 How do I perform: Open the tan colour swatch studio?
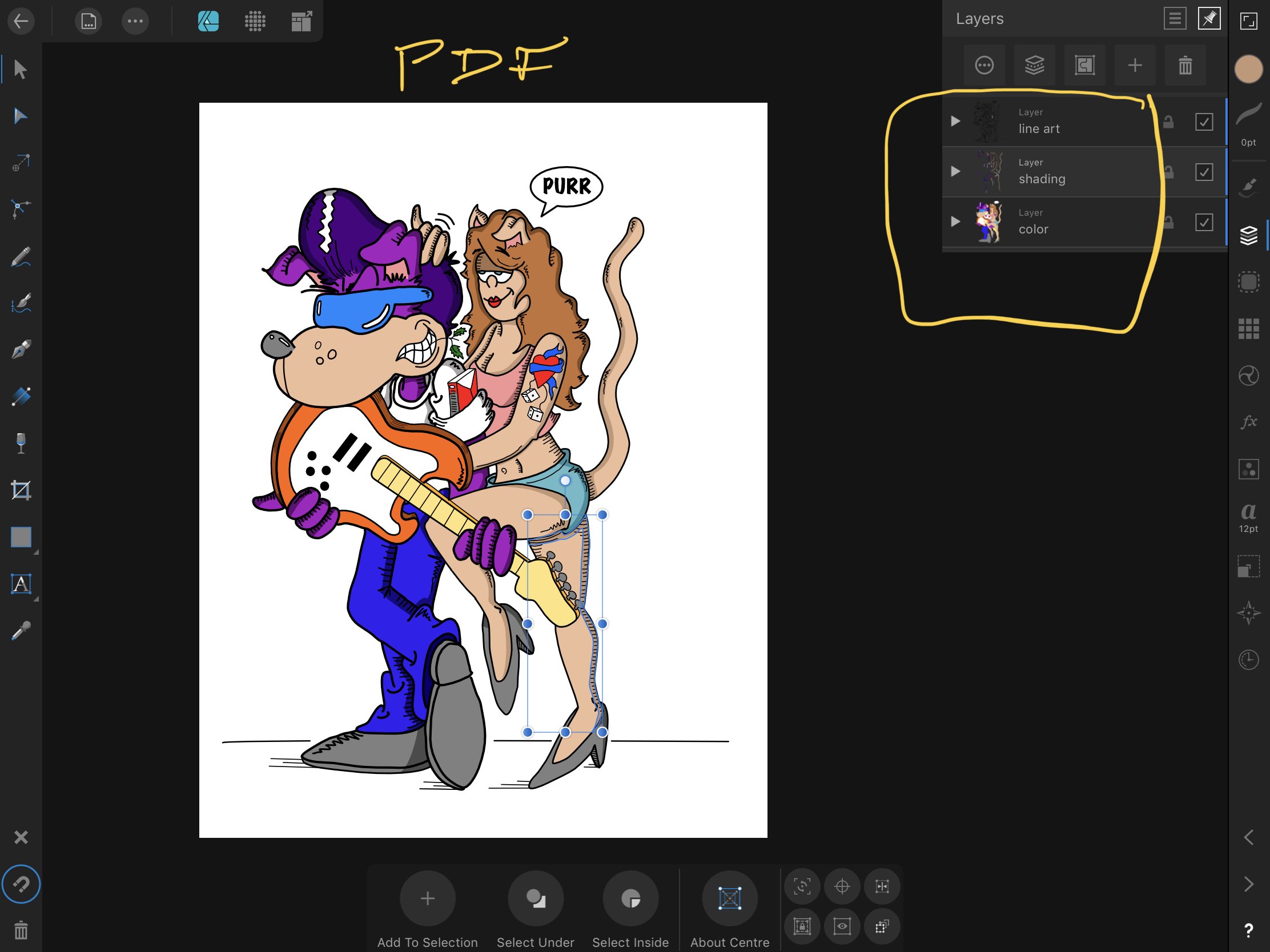coord(1248,70)
